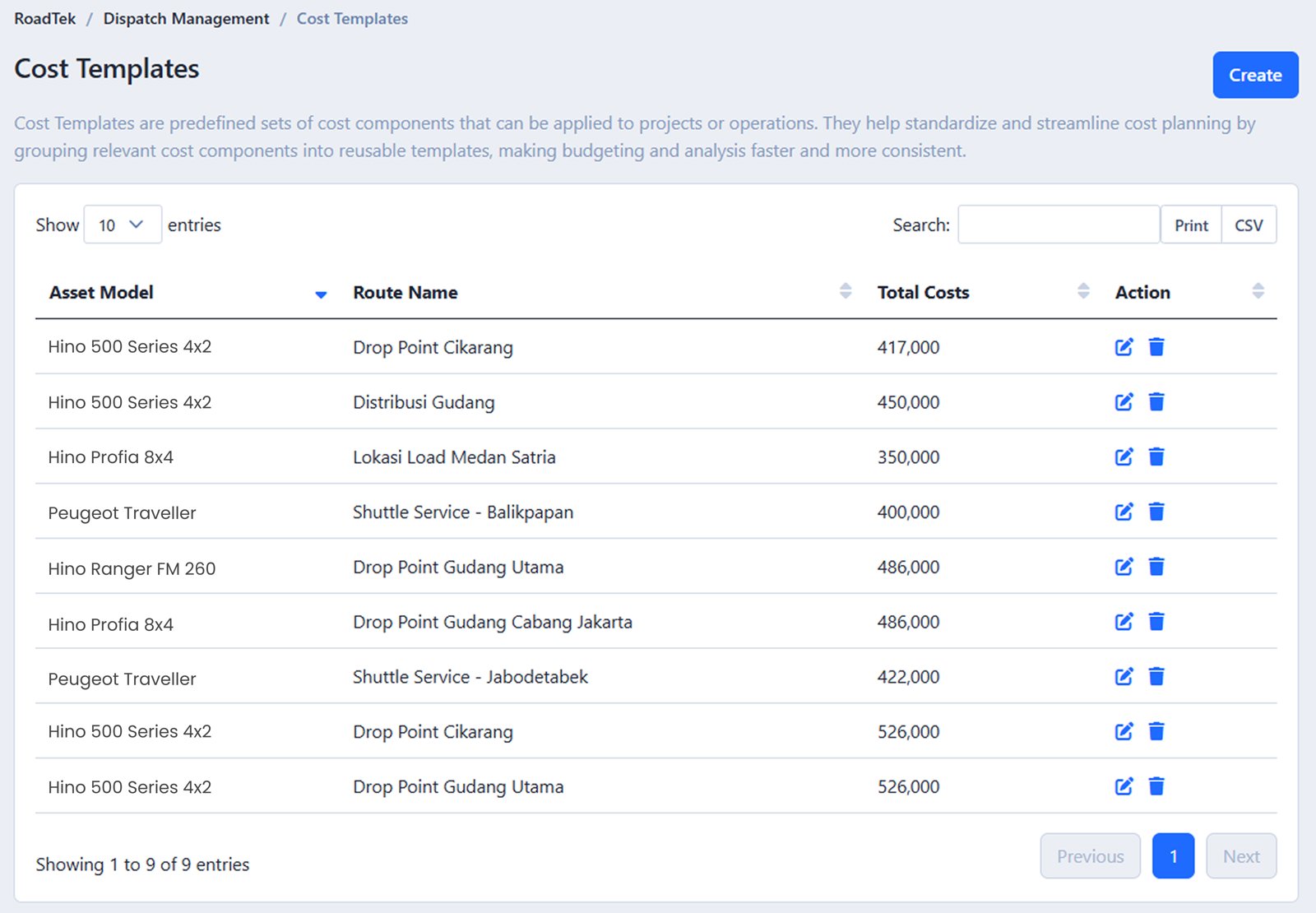
Task: Delete the Shuttle Service - Balikpapan template
Action: pyautogui.click(x=1156, y=512)
